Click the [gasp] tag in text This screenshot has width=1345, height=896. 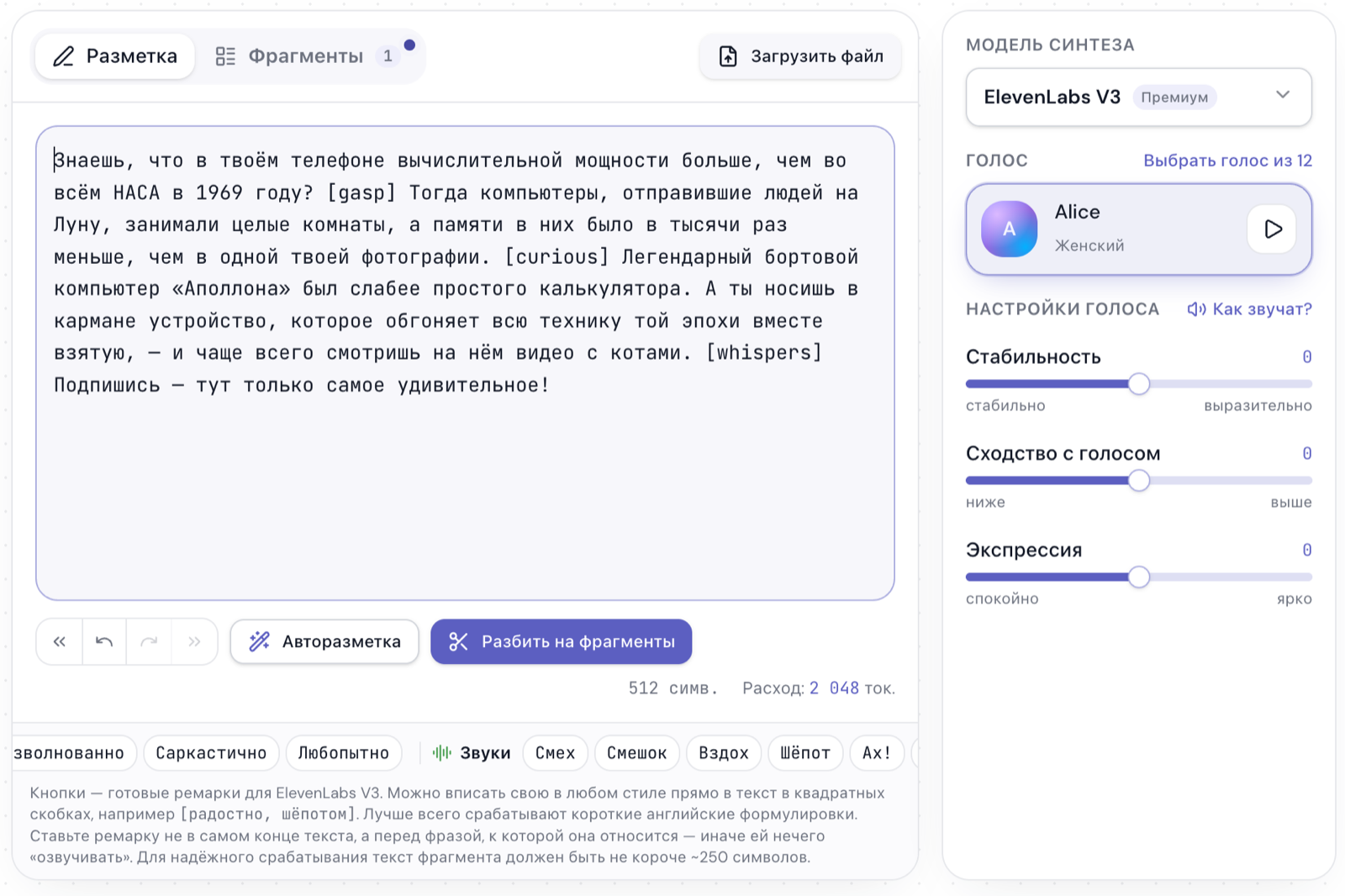coord(361,193)
